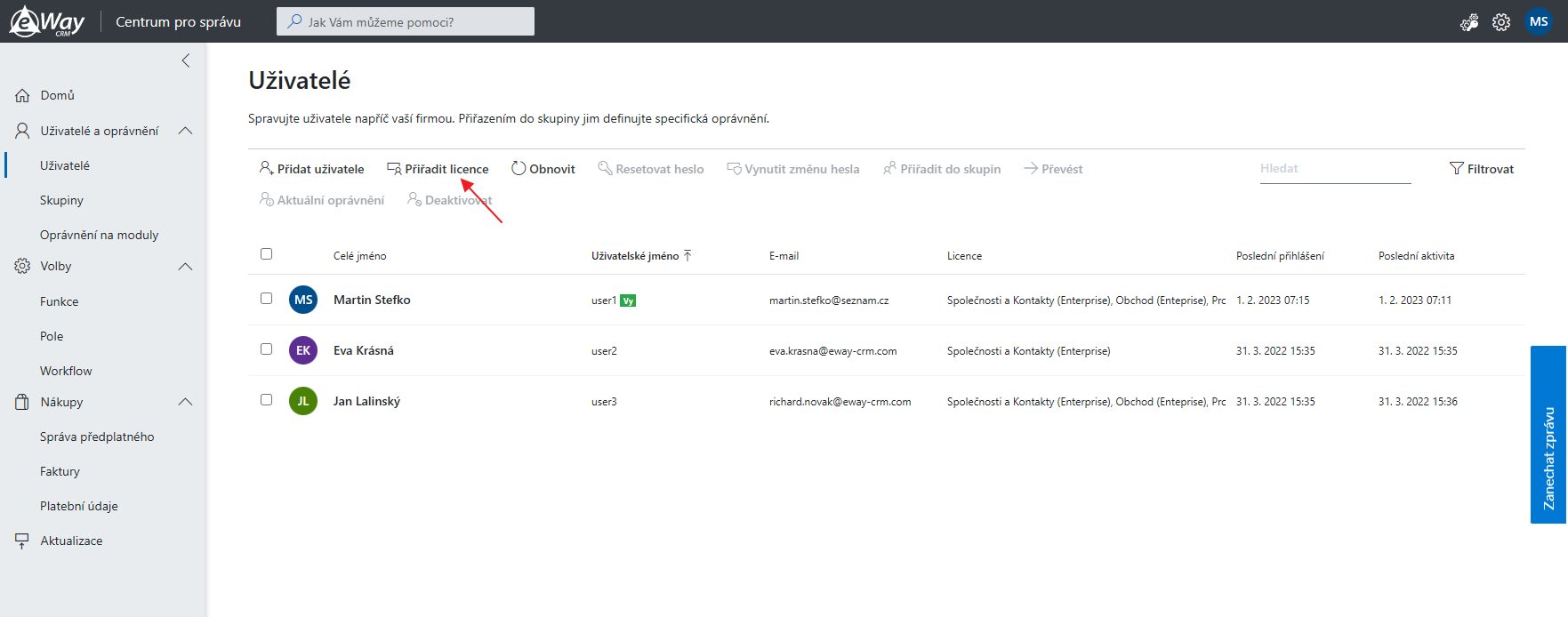
Task: Click the Přiřadit do skupin icon
Action: 889,168
